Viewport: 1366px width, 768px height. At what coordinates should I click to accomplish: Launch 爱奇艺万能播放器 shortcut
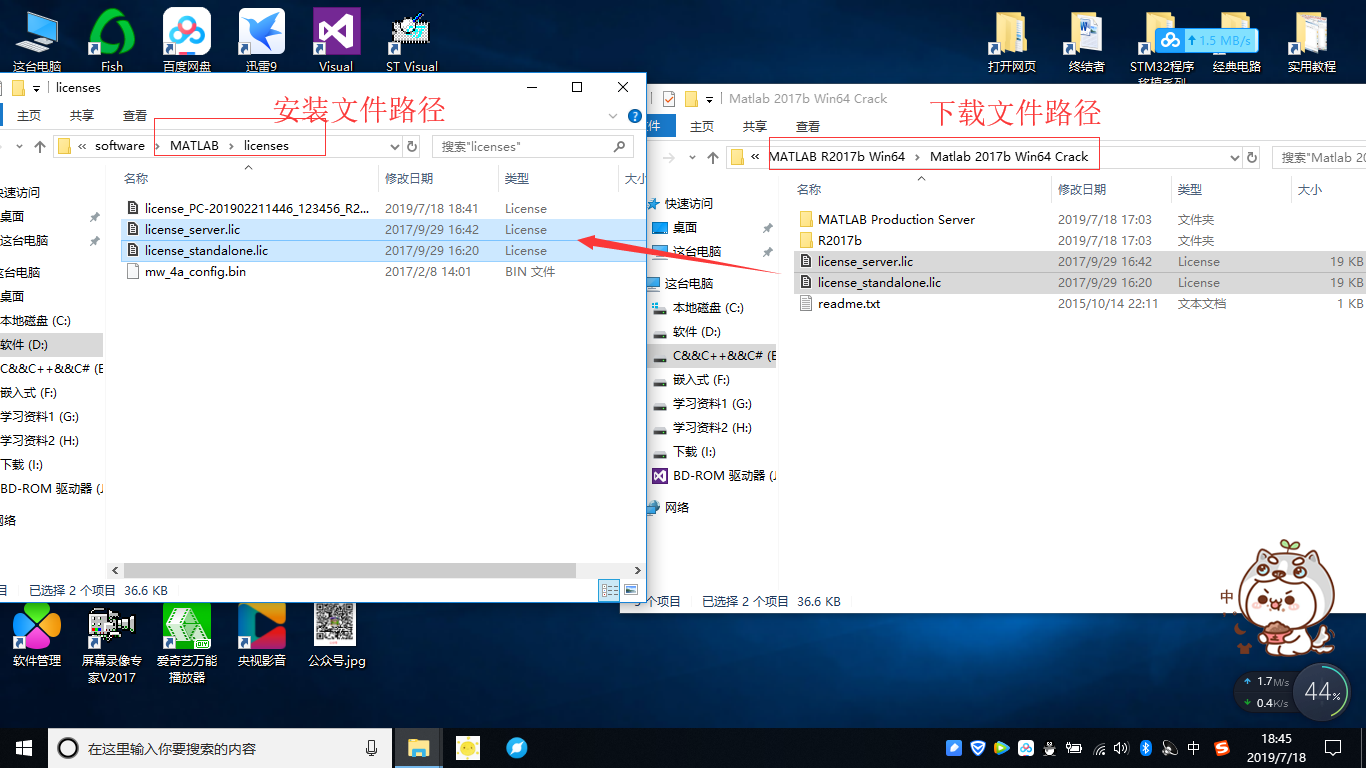coord(187,643)
